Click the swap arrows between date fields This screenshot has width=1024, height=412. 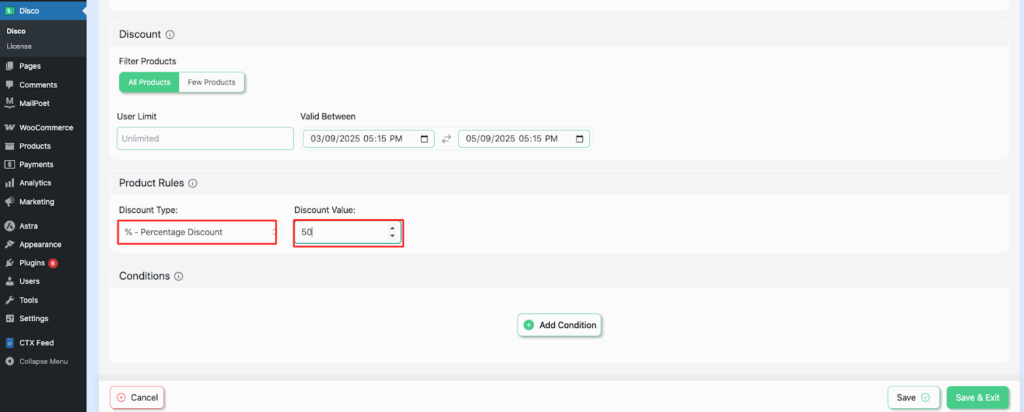447,139
